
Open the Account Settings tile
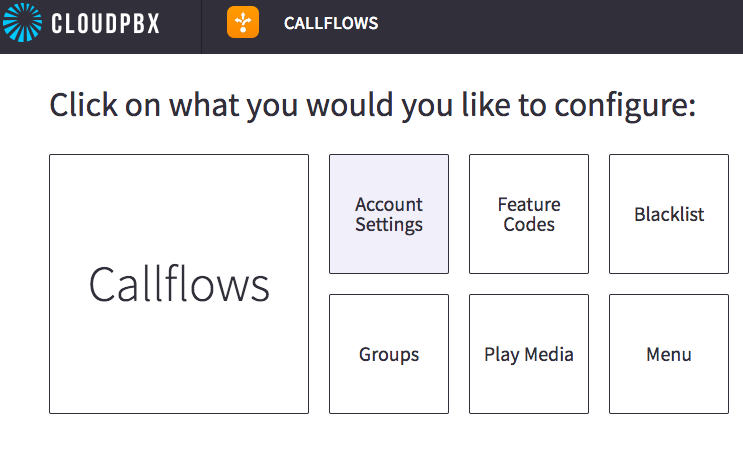pyautogui.click(x=389, y=214)
